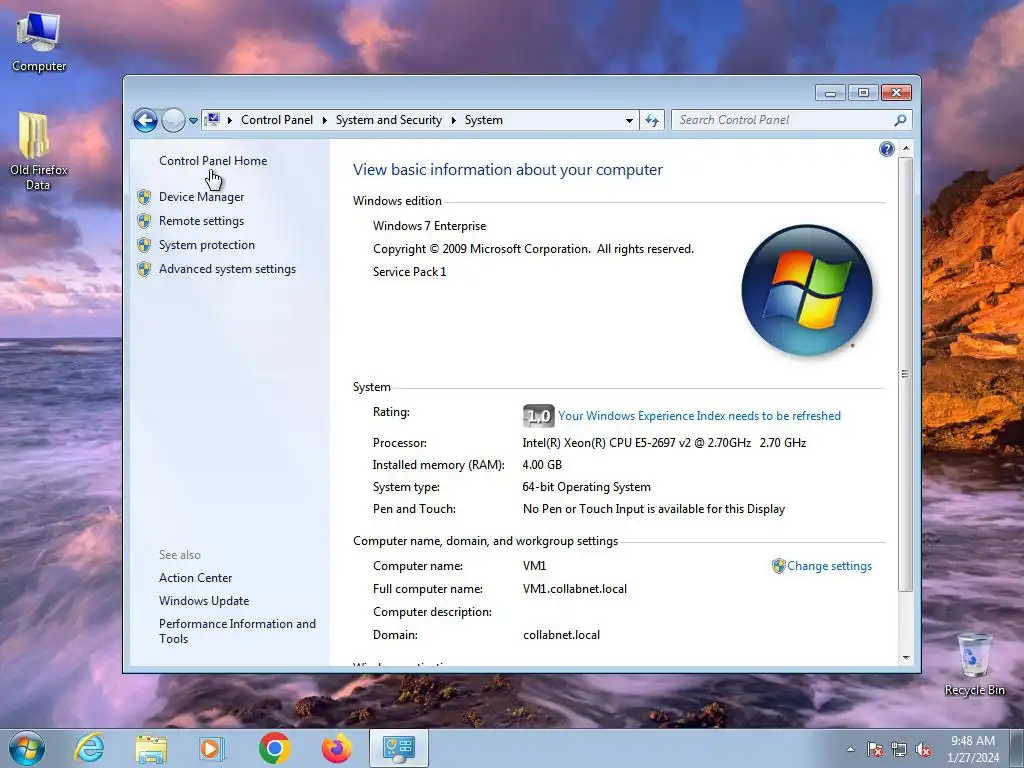Expand the arrow after System and Security
The image size is (1024, 768).
coord(453,120)
